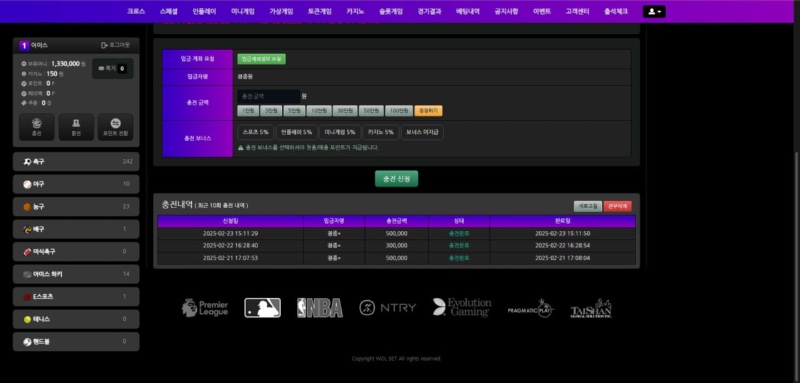
Task: Open the 카지노 top menu
Action: click(x=355, y=11)
